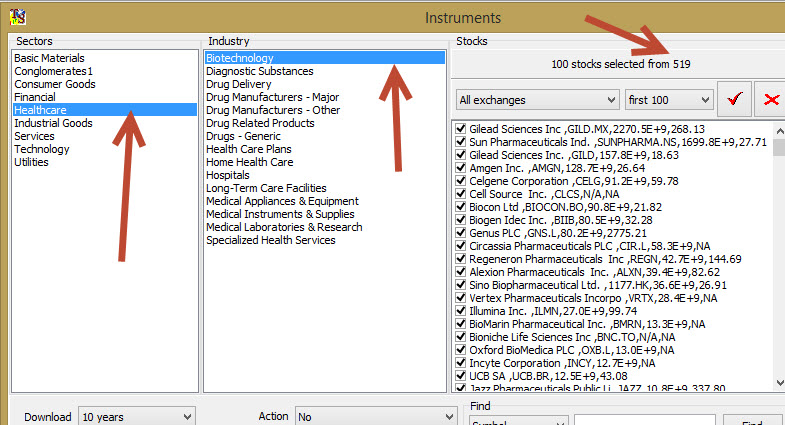This screenshot has width=785, height=425.
Task: Click stock list scrollbar down arrow
Action: [779, 383]
